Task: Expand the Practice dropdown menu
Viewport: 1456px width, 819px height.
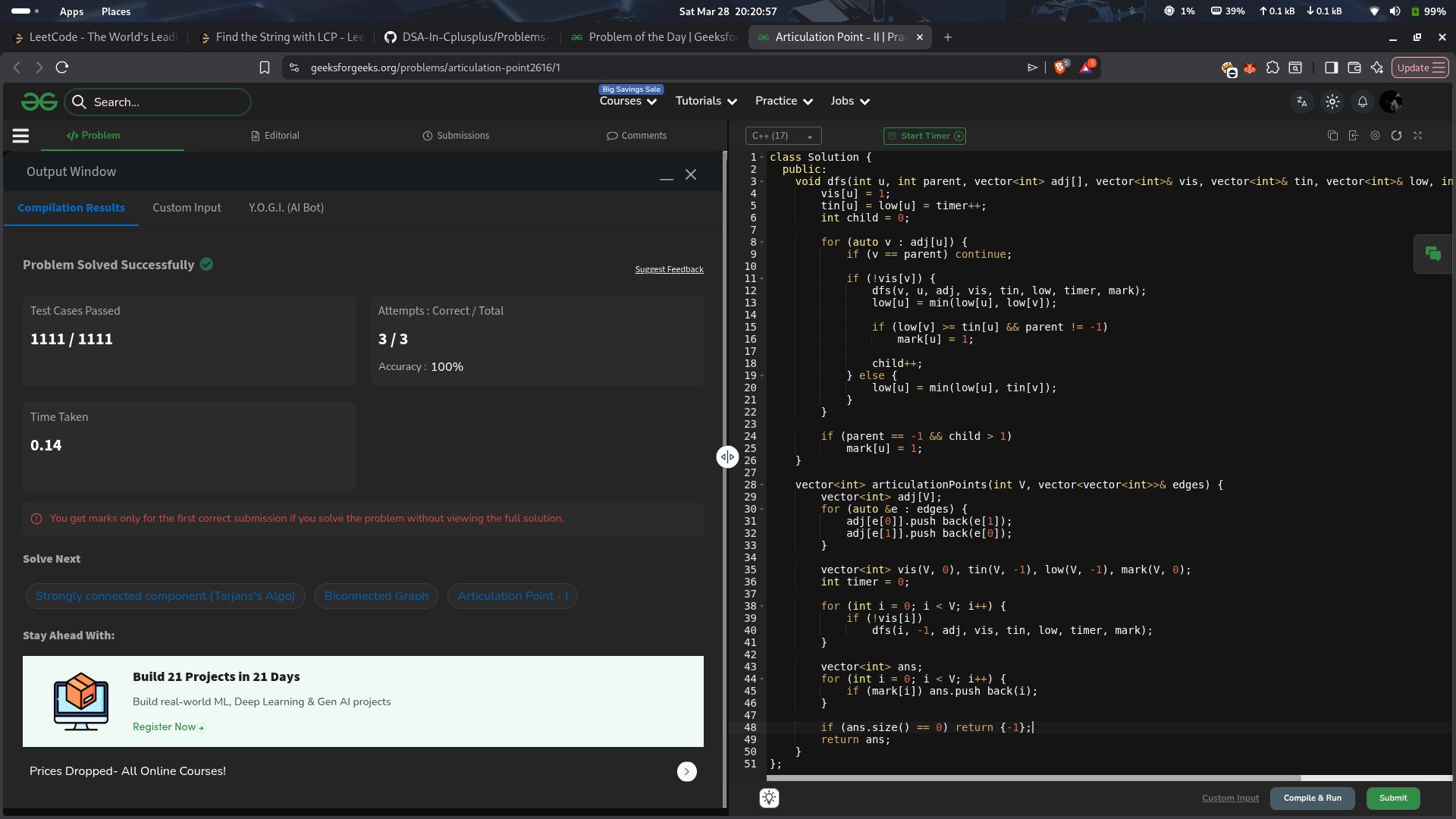Action: click(783, 101)
